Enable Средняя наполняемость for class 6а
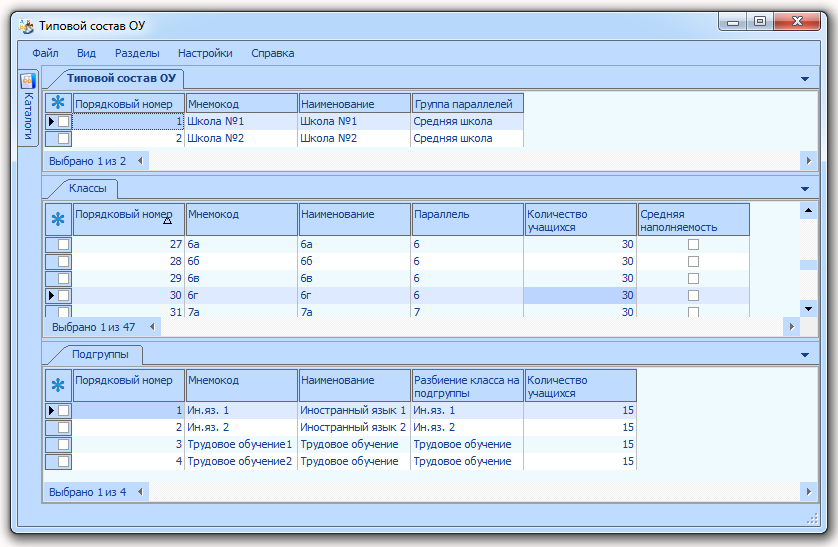This screenshot has height=547, width=838. click(x=694, y=245)
